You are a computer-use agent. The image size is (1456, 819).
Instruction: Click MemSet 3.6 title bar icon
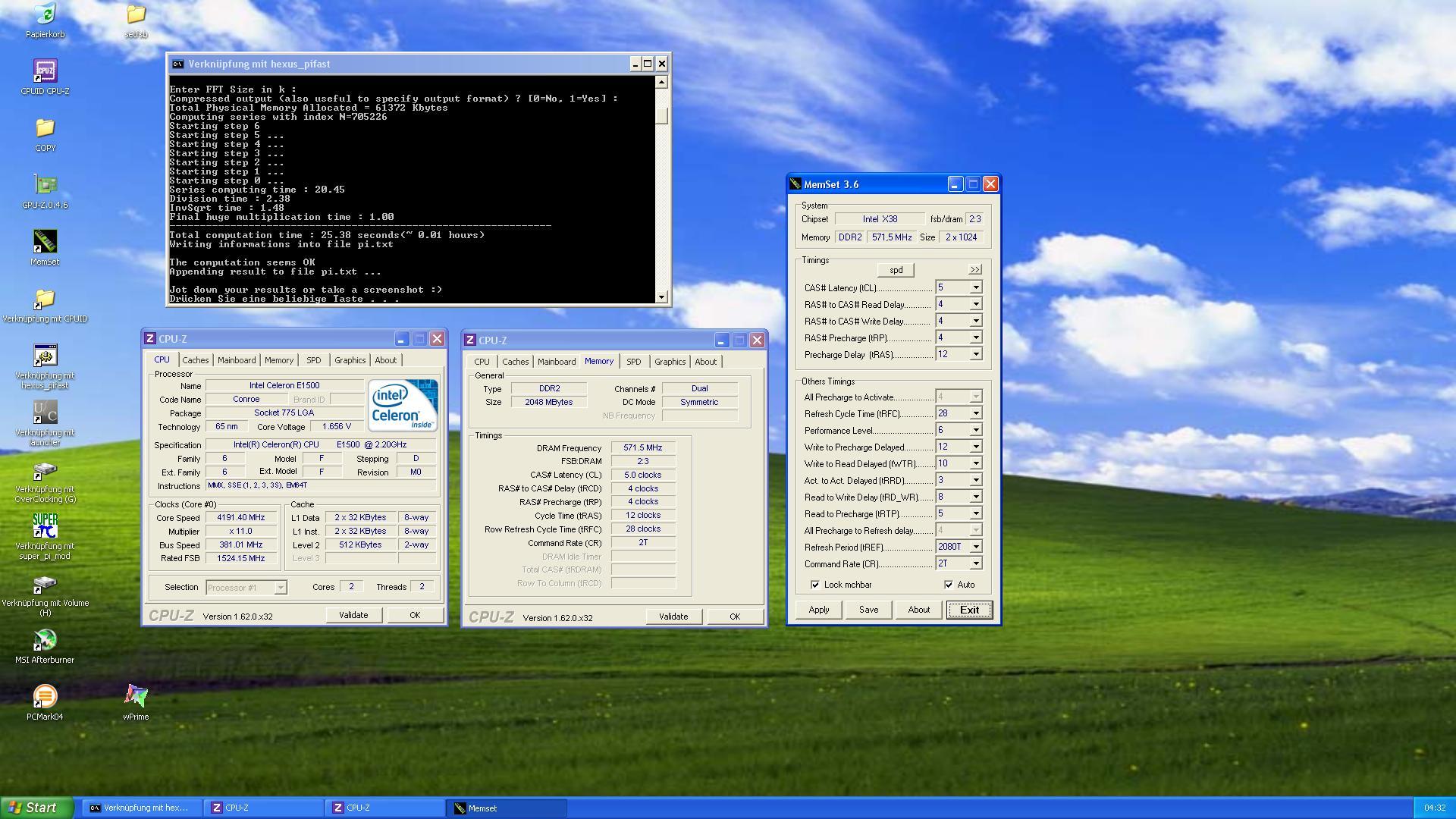[795, 184]
